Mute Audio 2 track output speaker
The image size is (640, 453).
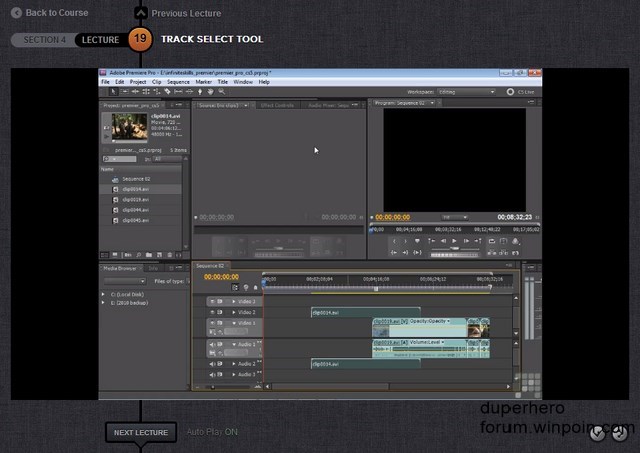click(212, 364)
